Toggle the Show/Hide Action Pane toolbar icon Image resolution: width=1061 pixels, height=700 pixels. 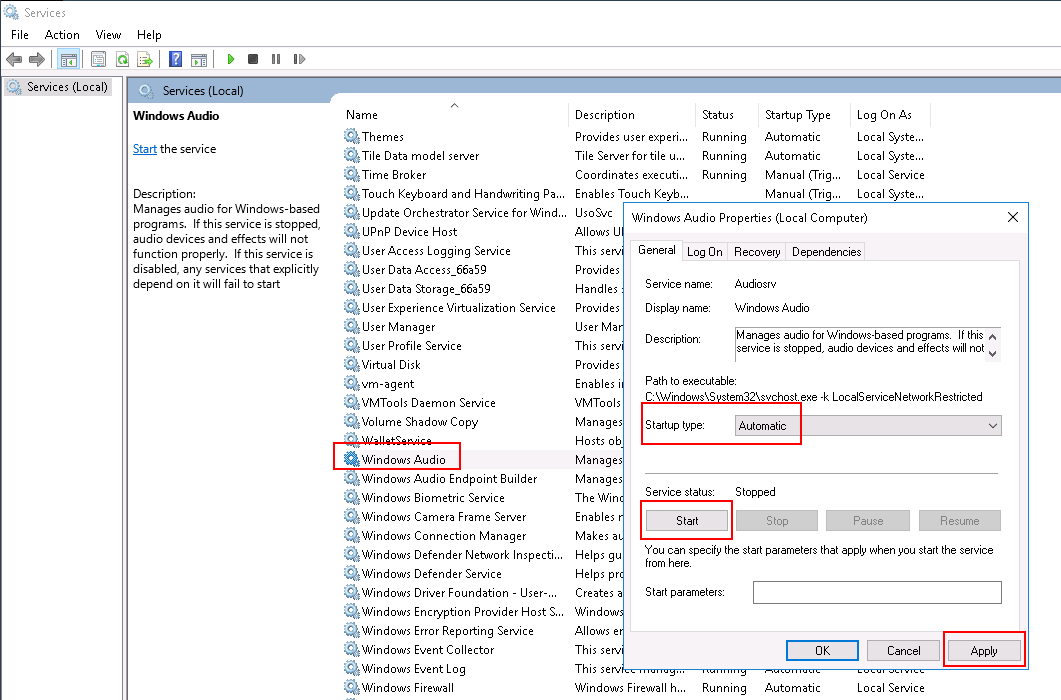[x=199, y=60]
